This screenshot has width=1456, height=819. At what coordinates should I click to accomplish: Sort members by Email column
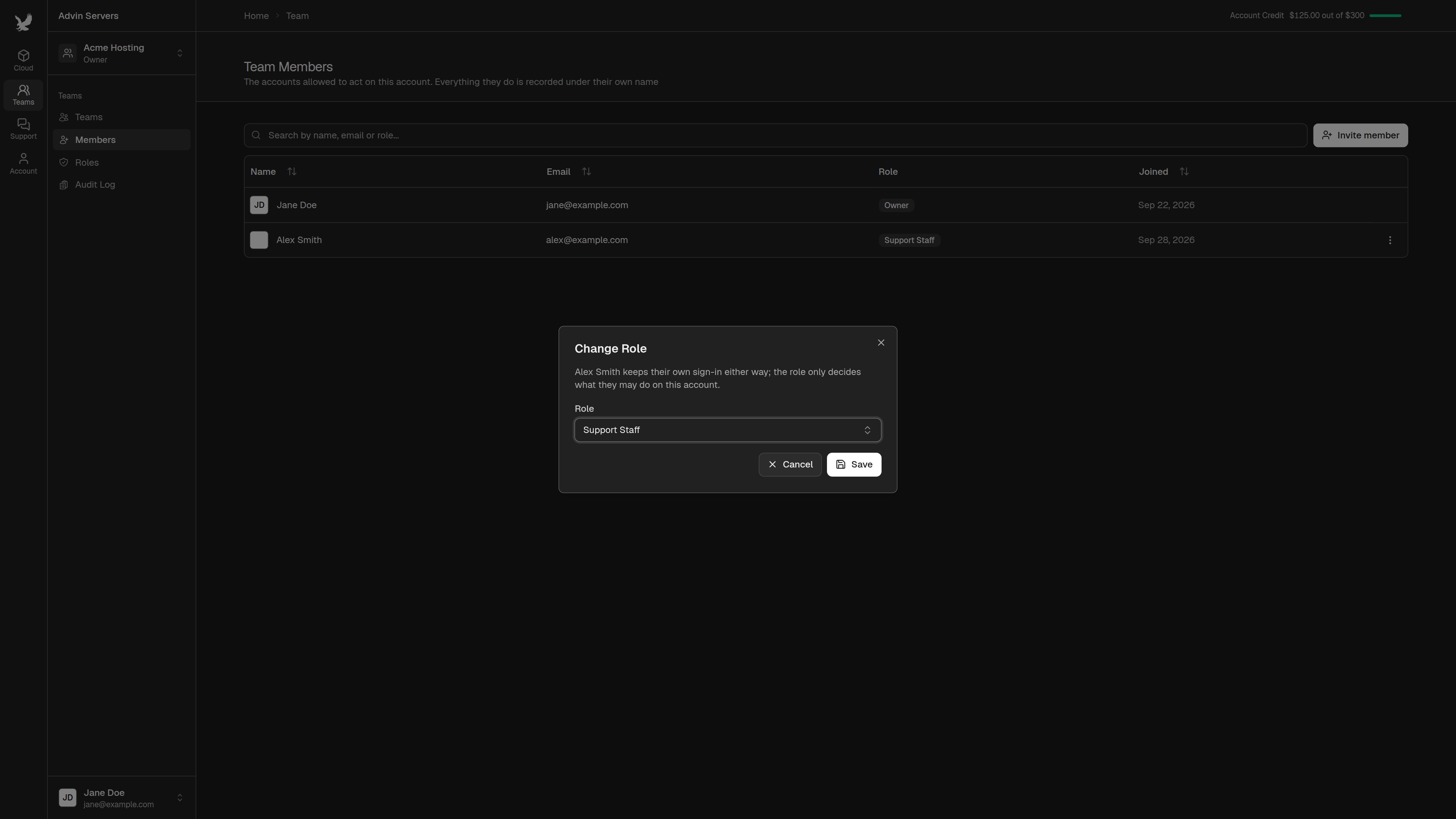click(x=586, y=171)
